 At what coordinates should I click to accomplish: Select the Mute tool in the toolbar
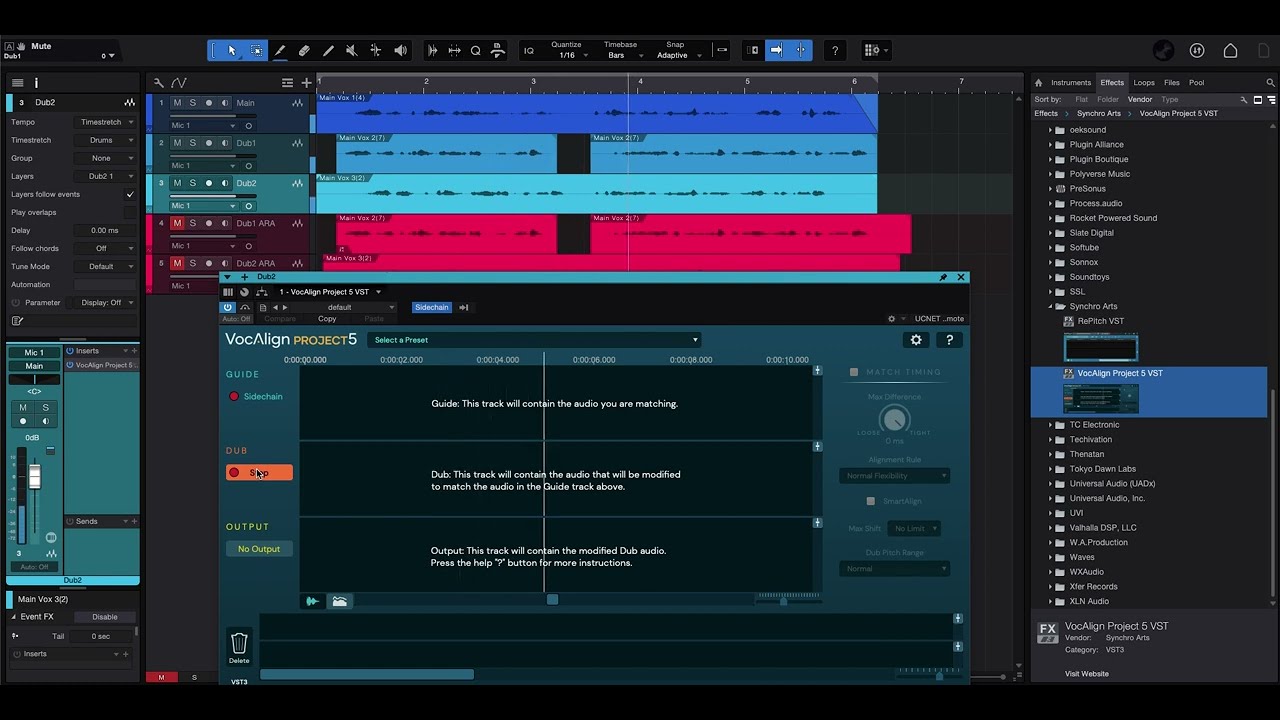coord(352,50)
